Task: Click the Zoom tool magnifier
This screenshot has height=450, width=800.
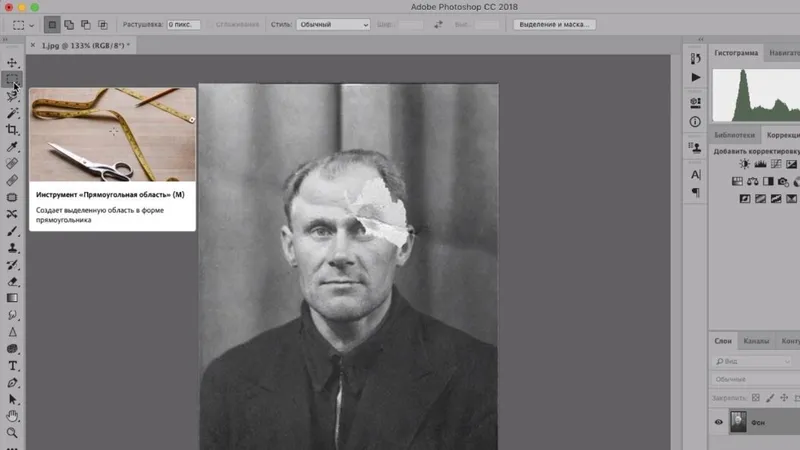Action: 12,433
